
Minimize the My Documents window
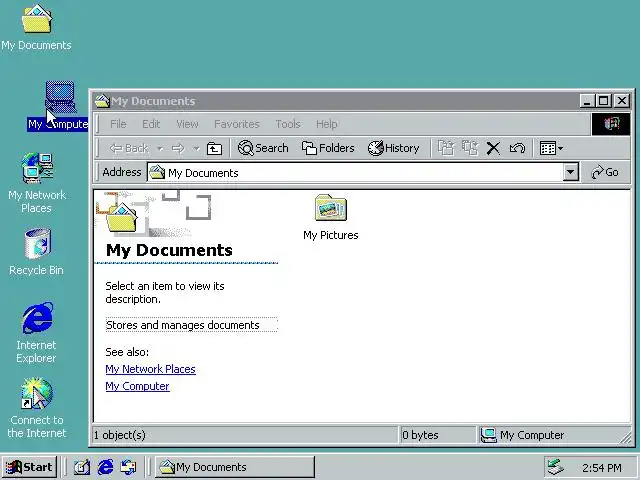(587, 101)
